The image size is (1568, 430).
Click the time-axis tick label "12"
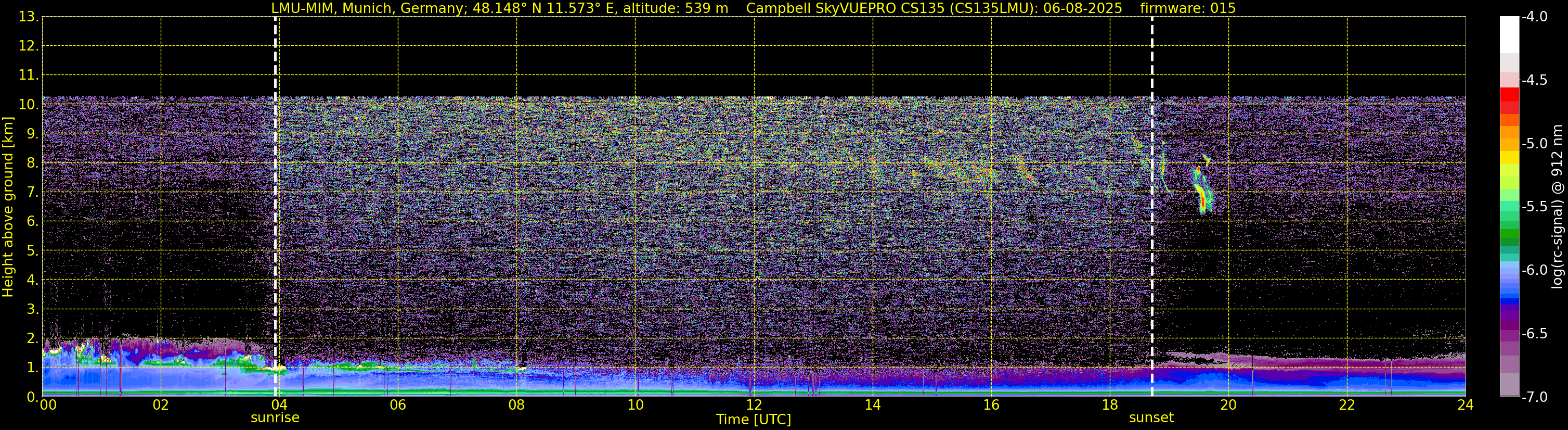click(754, 406)
